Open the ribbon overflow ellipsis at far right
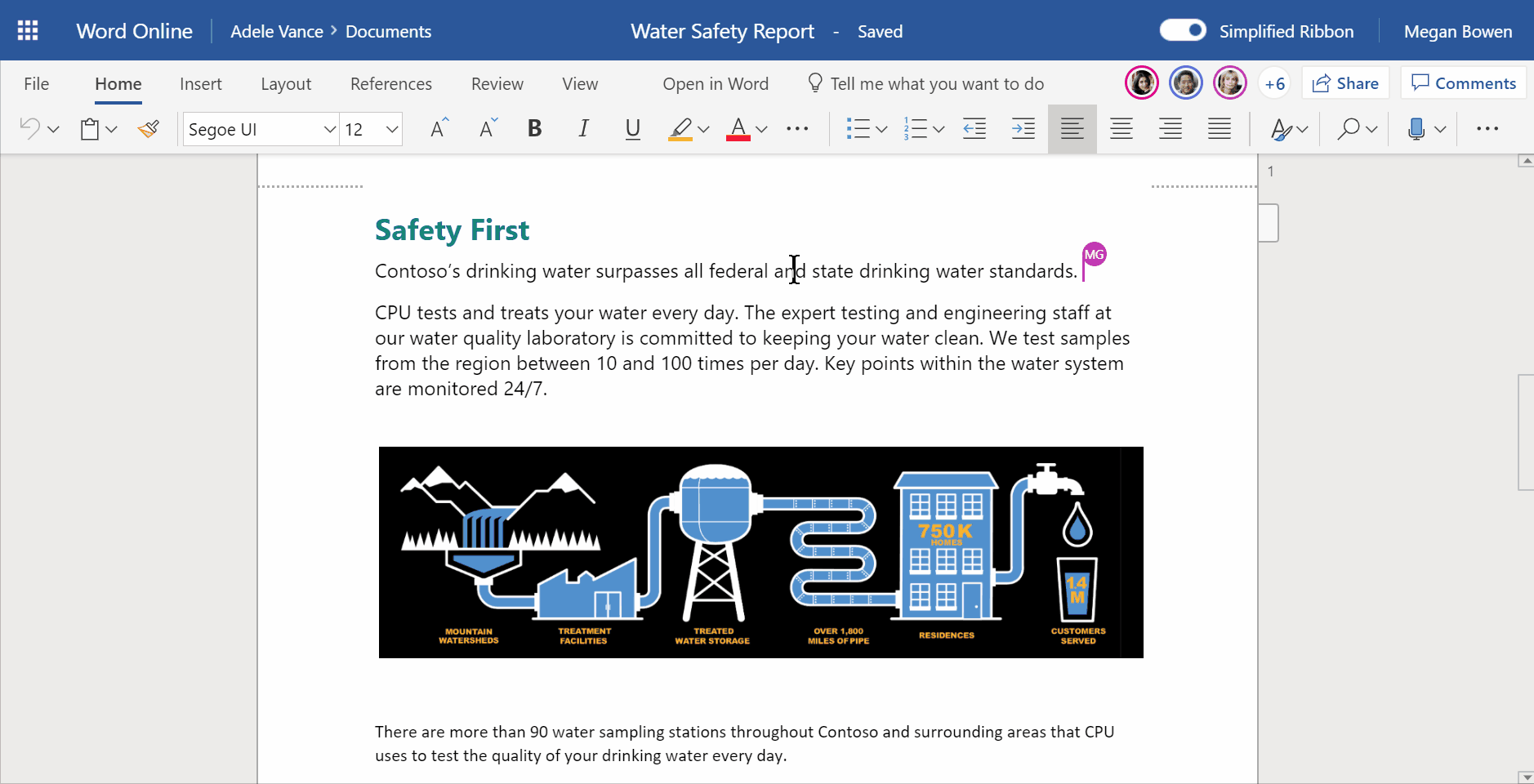The height and width of the screenshot is (784, 1534). (1487, 128)
